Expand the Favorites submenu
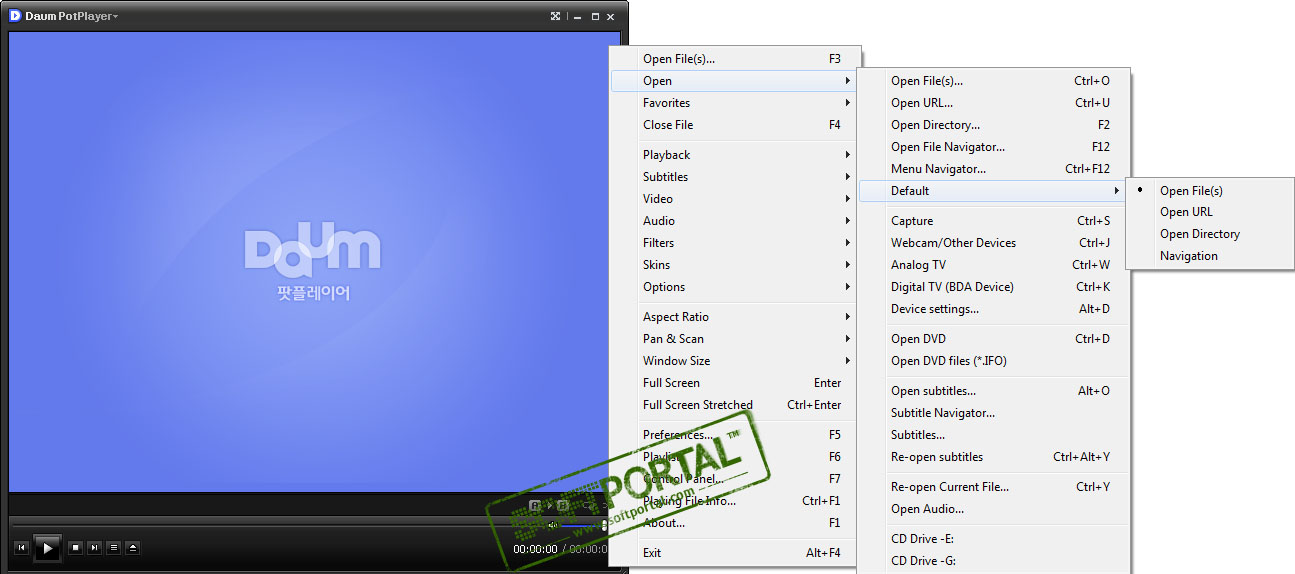The height and width of the screenshot is (574, 1295). click(x=735, y=103)
